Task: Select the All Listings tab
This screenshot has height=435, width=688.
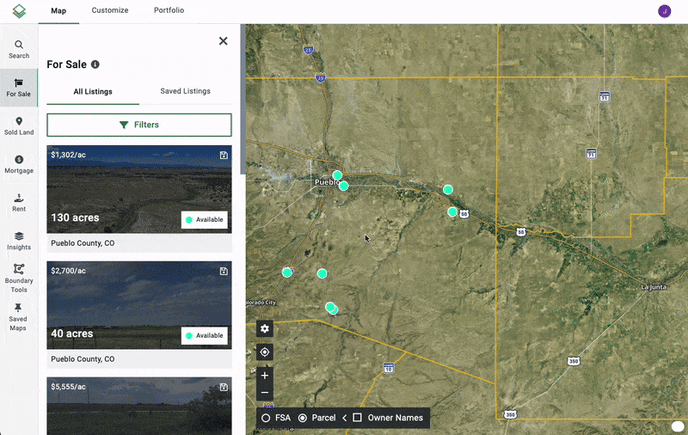Action: [x=93, y=91]
